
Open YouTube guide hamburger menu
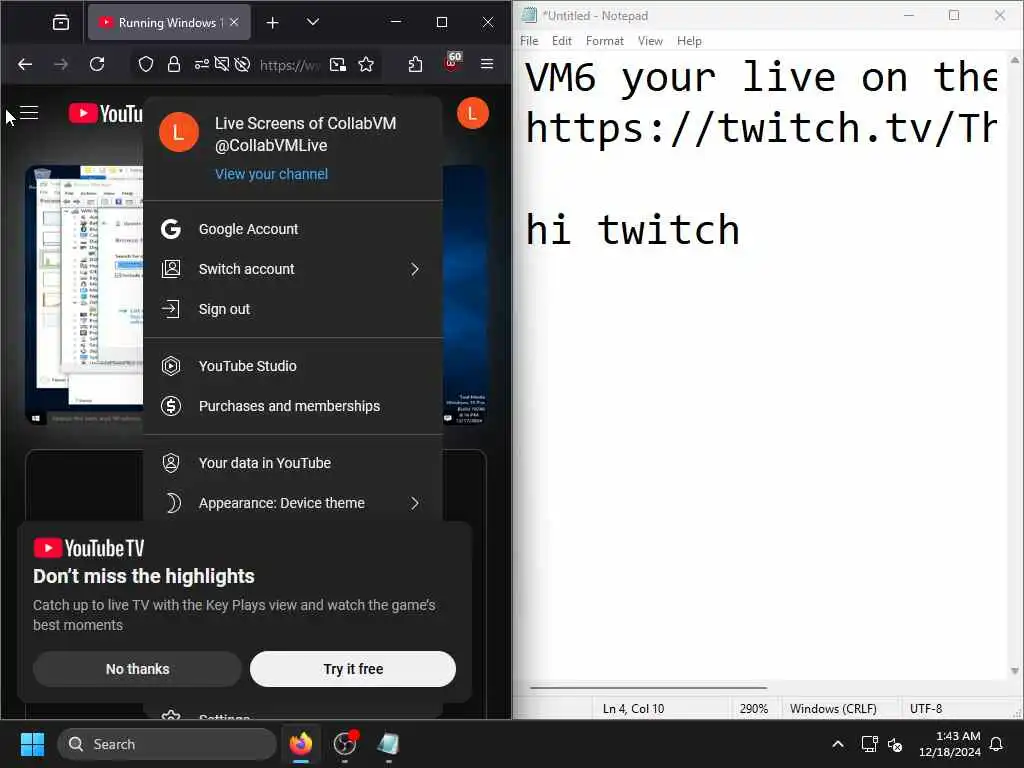[x=29, y=113]
